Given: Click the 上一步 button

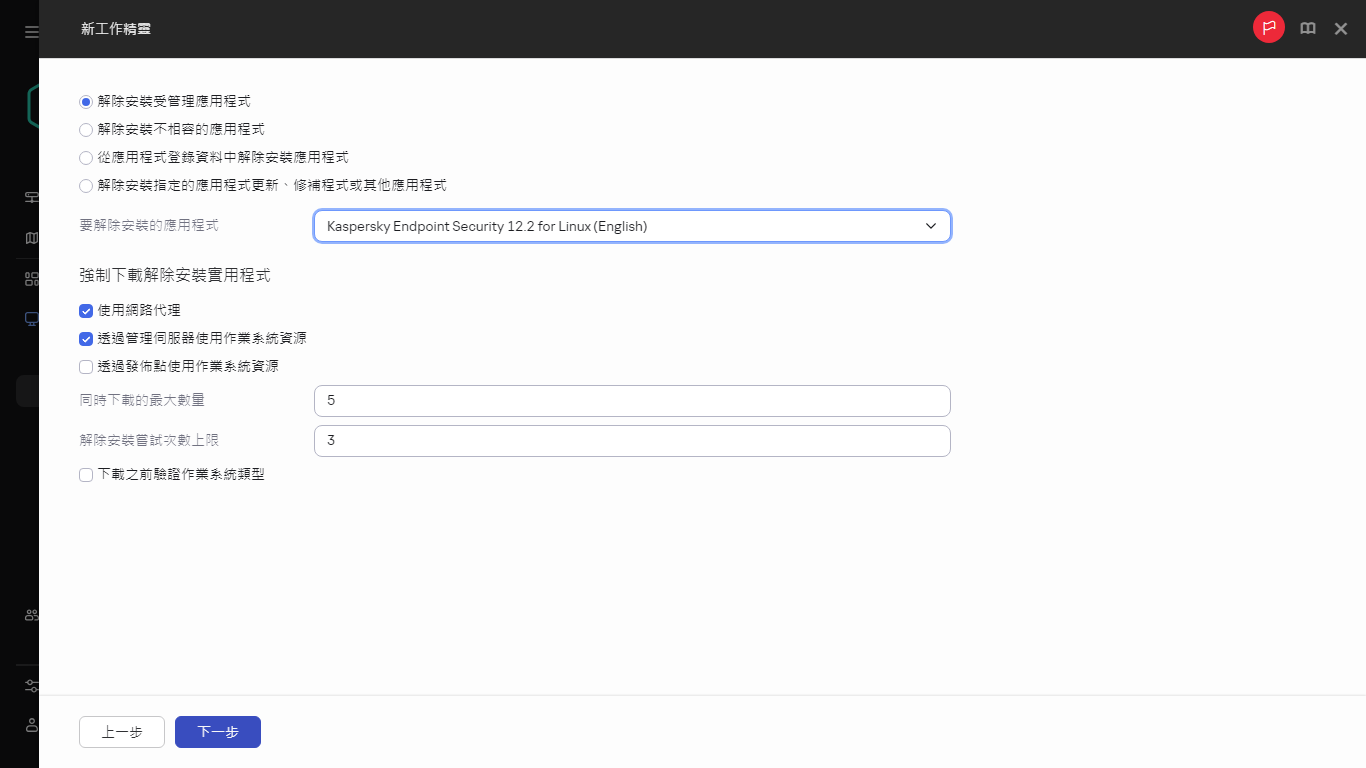Looking at the screenshot, I should tap(122, 732).
